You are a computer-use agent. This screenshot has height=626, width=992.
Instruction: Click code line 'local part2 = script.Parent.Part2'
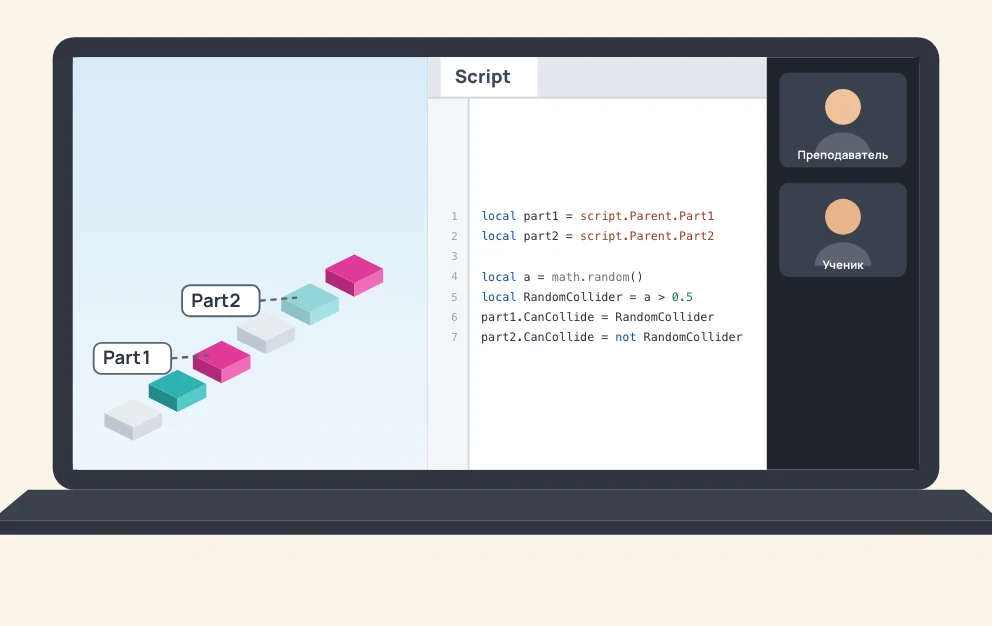coord(597,236)
